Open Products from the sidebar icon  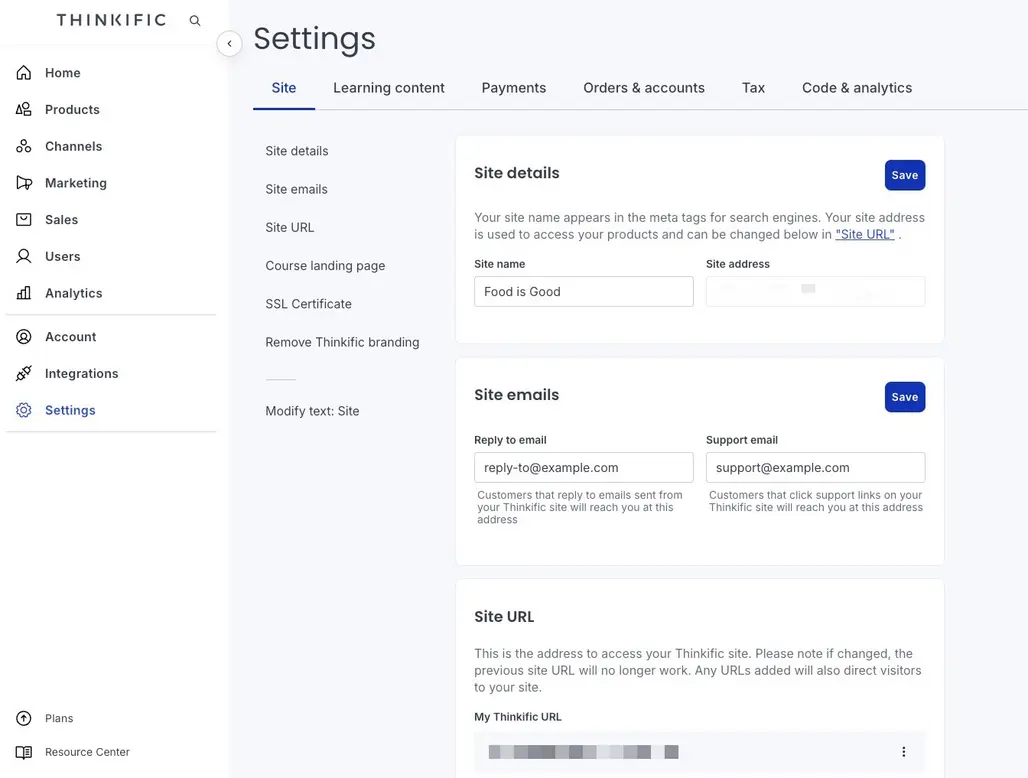tap(24, 110)
